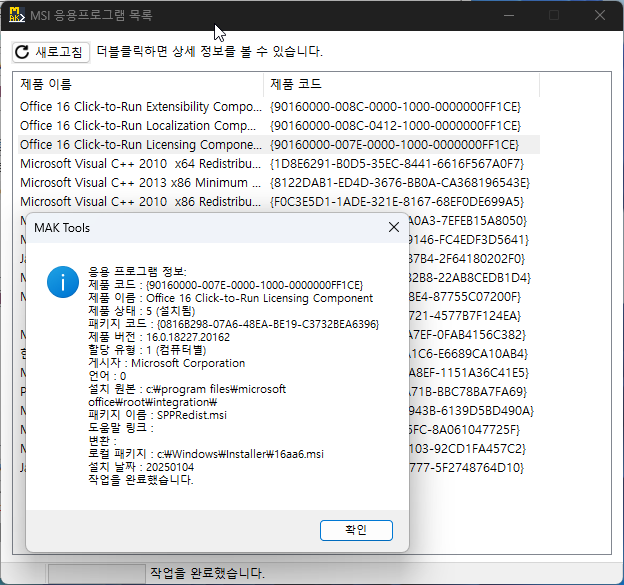624x585 pixels.
Task: Click product code ending E6689CA10AB4}
Action: pyautogui.click(x=468, y=354)
